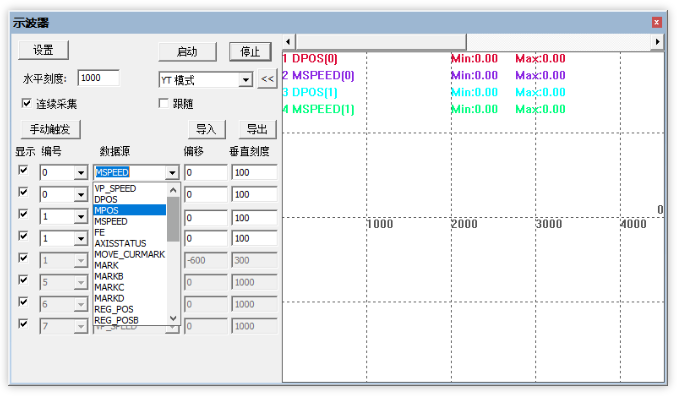This screenshot has width=680, height=398.
Task: Close the 示波器 oscilloscope window
Action: pos(657,22)
